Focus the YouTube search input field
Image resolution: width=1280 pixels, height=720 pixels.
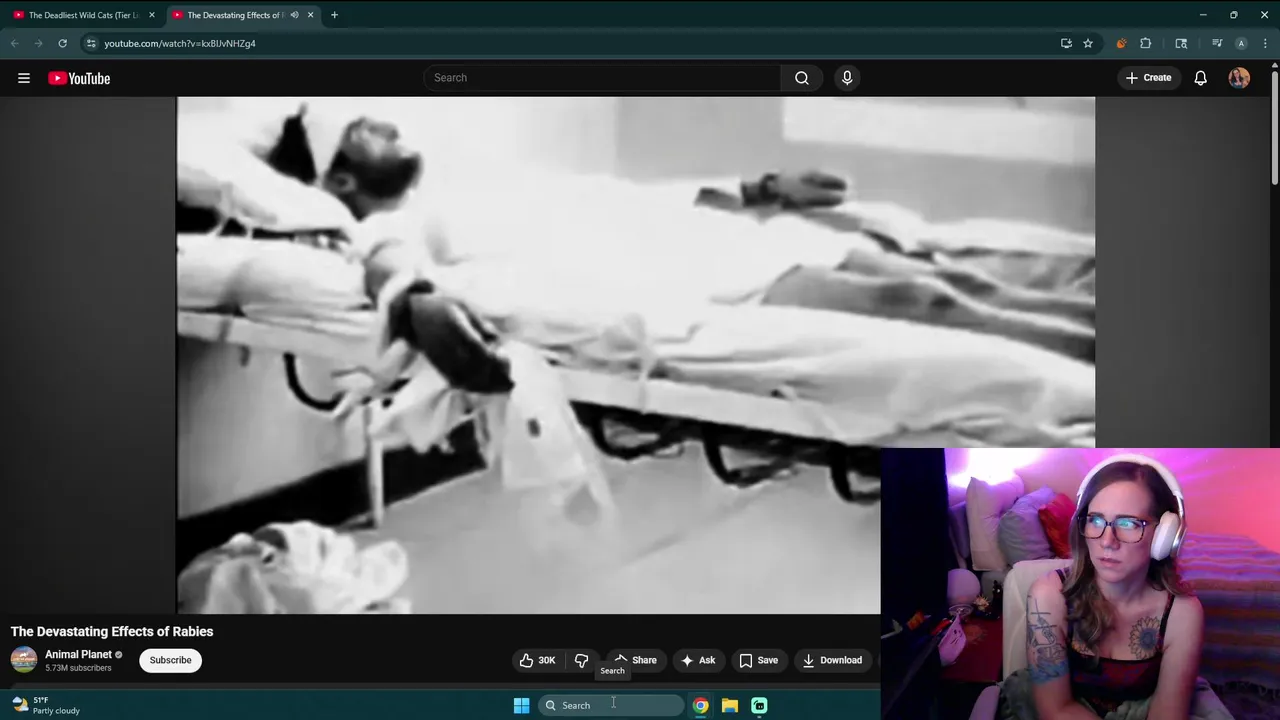coord(602,78)
